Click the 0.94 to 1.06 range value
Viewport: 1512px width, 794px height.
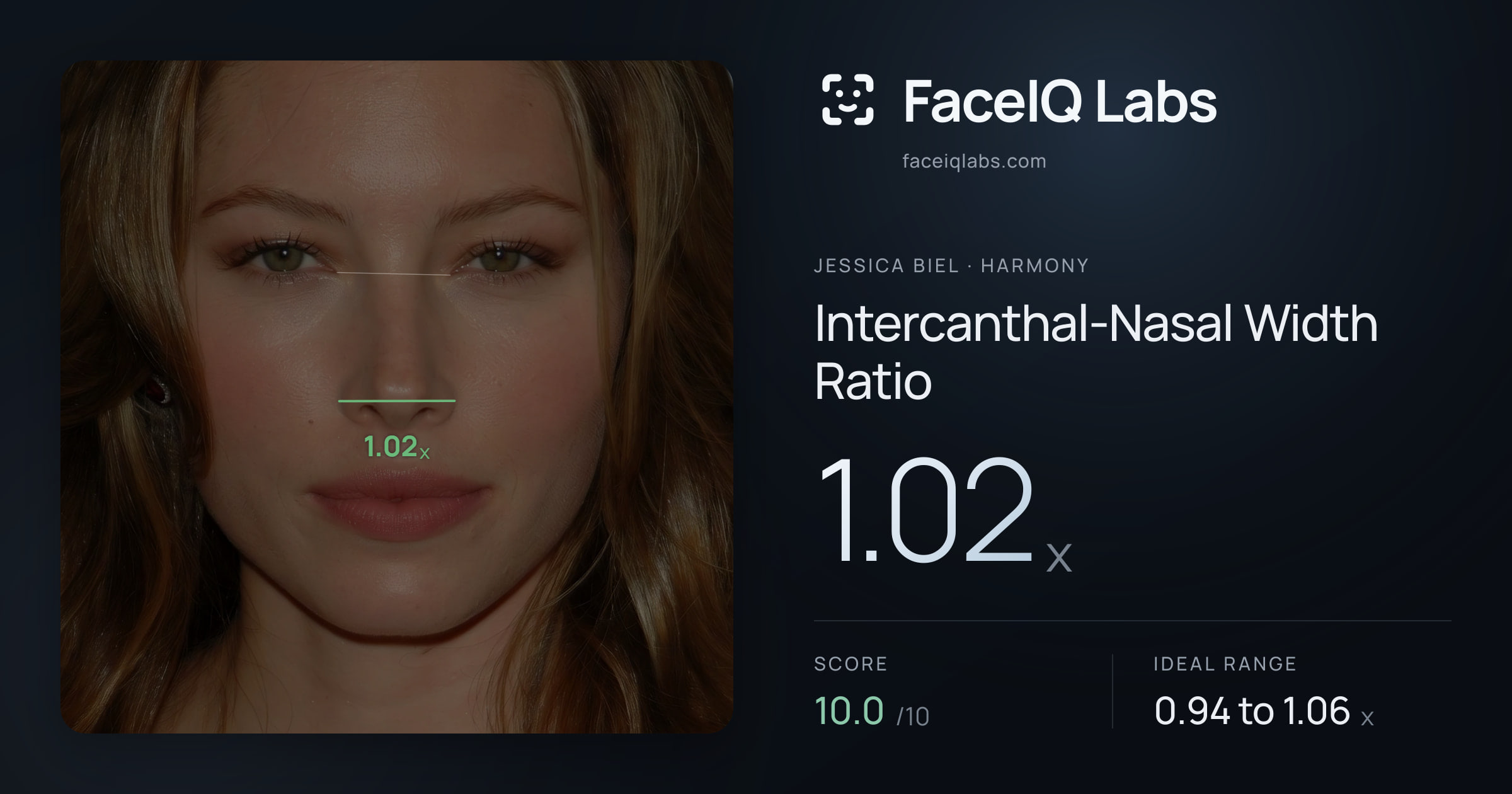pos(1264,711)
